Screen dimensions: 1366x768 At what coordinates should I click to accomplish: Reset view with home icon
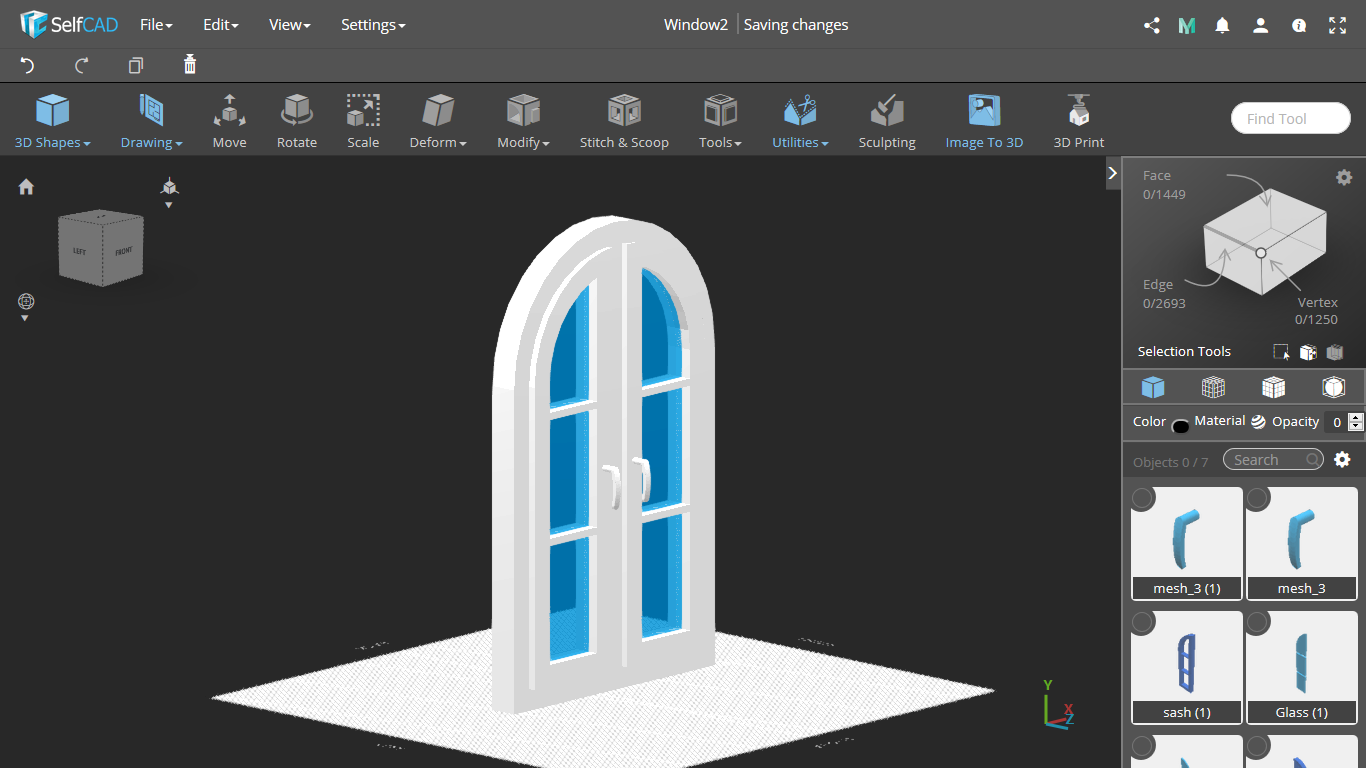(x=26, y=187)
